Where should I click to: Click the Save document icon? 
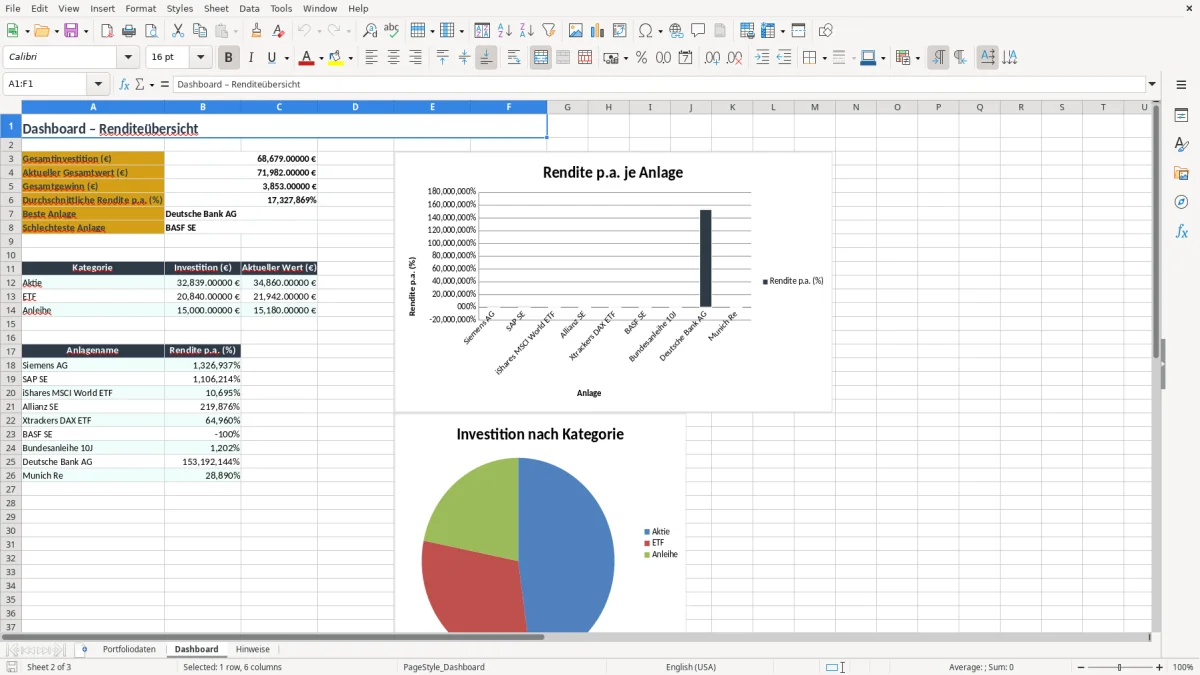coord(71,31)
